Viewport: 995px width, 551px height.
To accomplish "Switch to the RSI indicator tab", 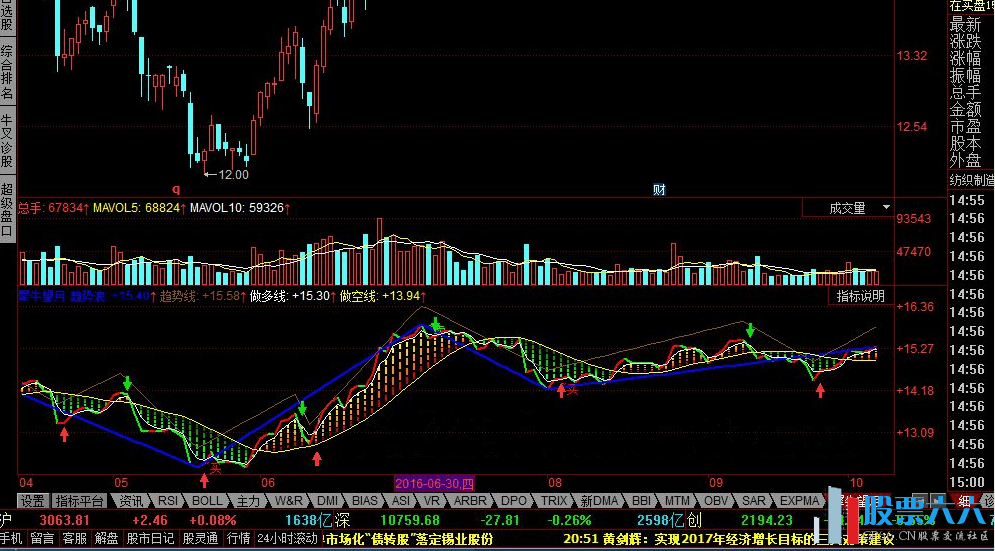I will coord(168,500).
